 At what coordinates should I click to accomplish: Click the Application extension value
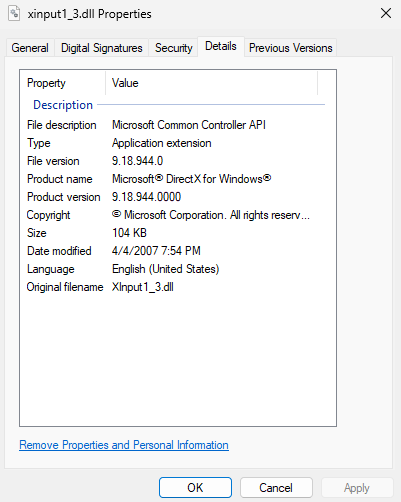point(162,143)
